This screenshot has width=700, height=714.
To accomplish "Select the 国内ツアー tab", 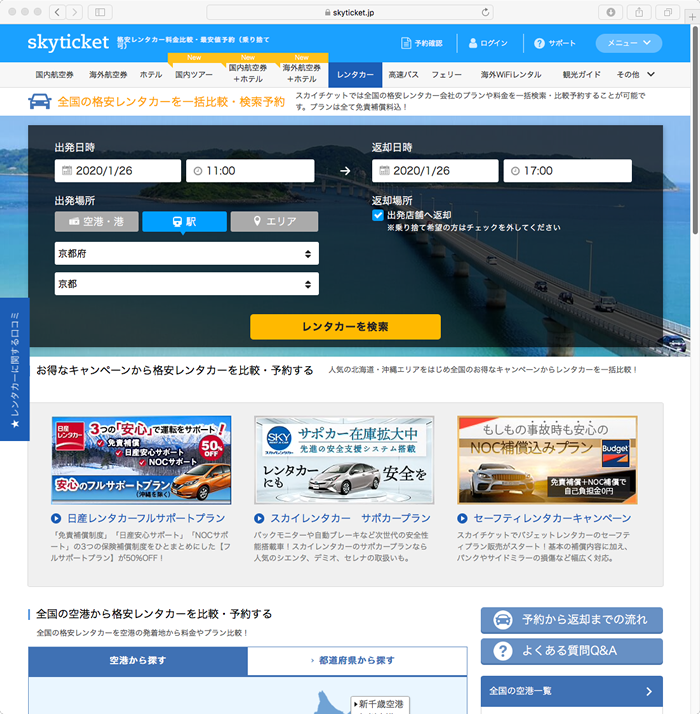I will (194, 75).
